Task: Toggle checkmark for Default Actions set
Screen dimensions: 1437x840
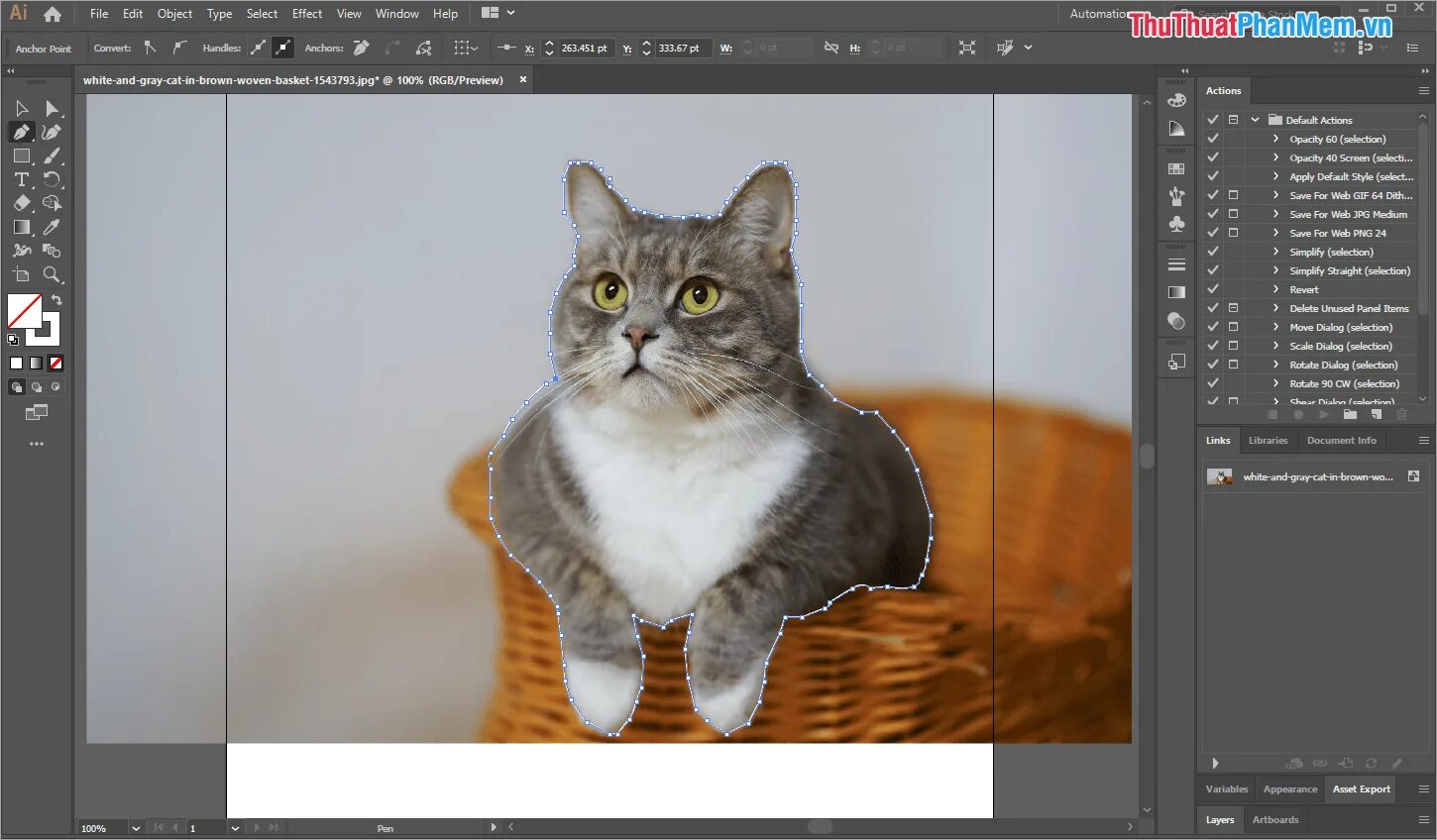Action: click(1213, 120)
